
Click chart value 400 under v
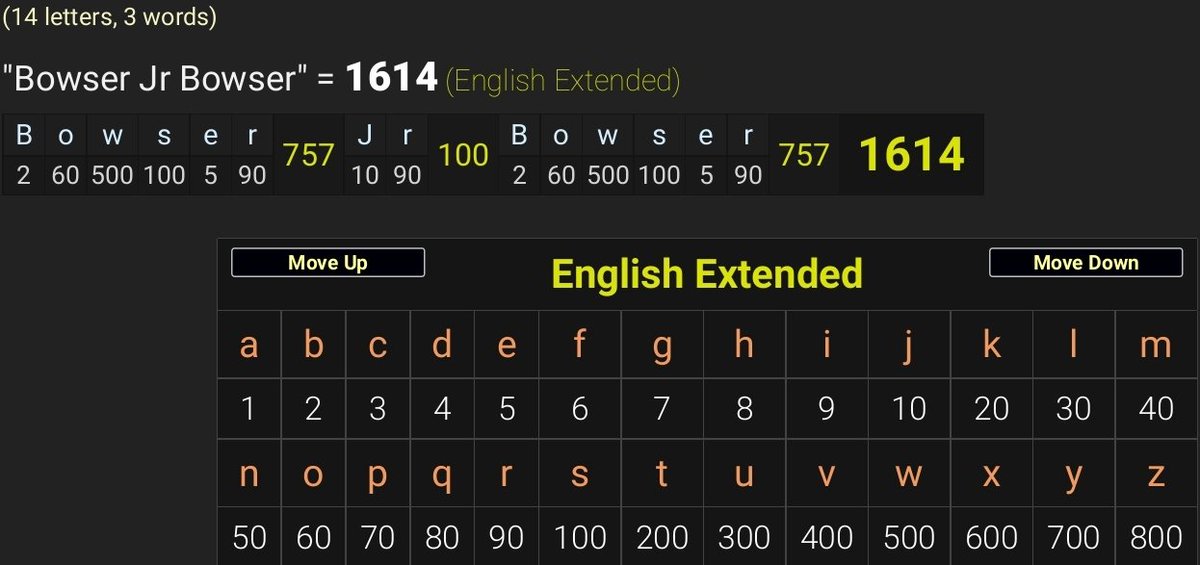tap(827, 537)
